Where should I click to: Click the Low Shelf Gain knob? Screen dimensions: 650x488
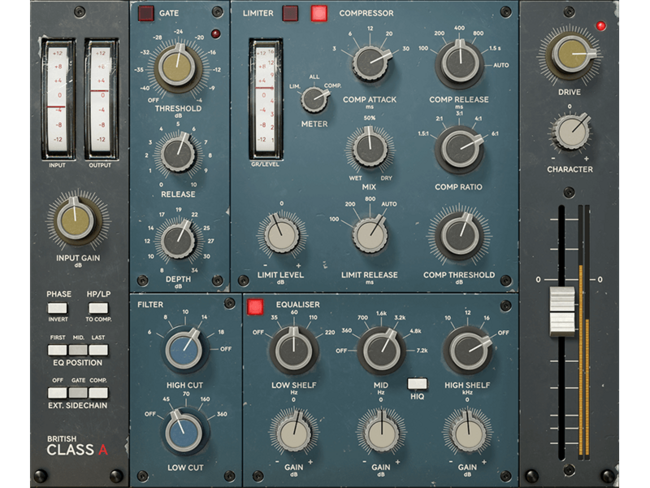(x=294, y=433)
